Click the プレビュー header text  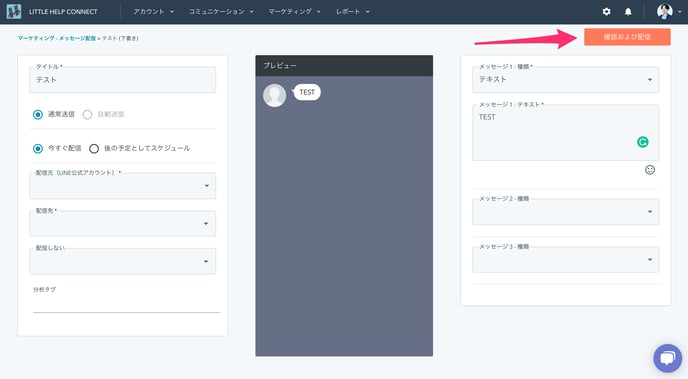click(x=280, y=65)
